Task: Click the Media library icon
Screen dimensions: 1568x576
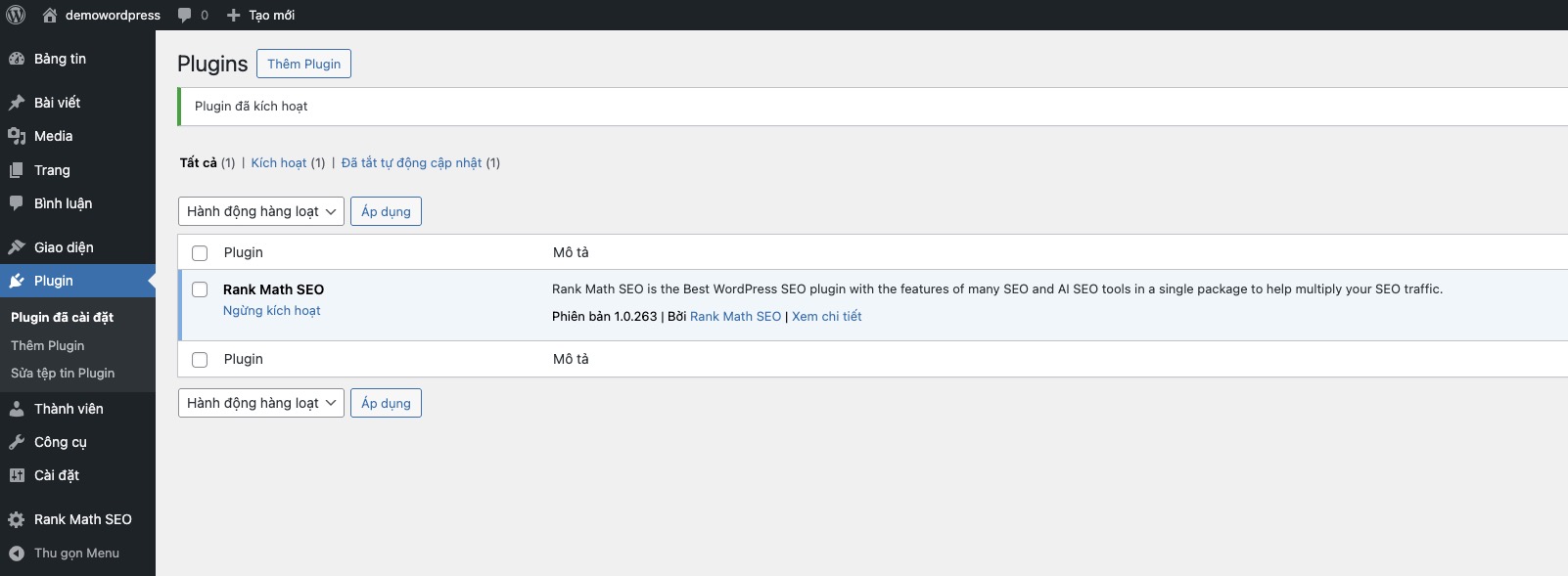Action: click(17, 136)
